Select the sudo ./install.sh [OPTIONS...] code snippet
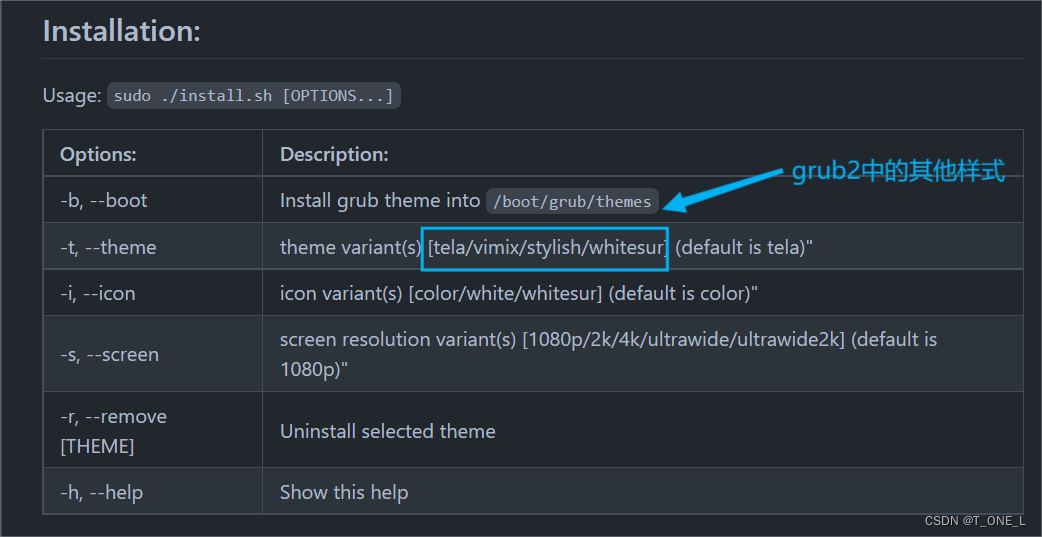Screen dimensions: 1042x537 [254, 96]
